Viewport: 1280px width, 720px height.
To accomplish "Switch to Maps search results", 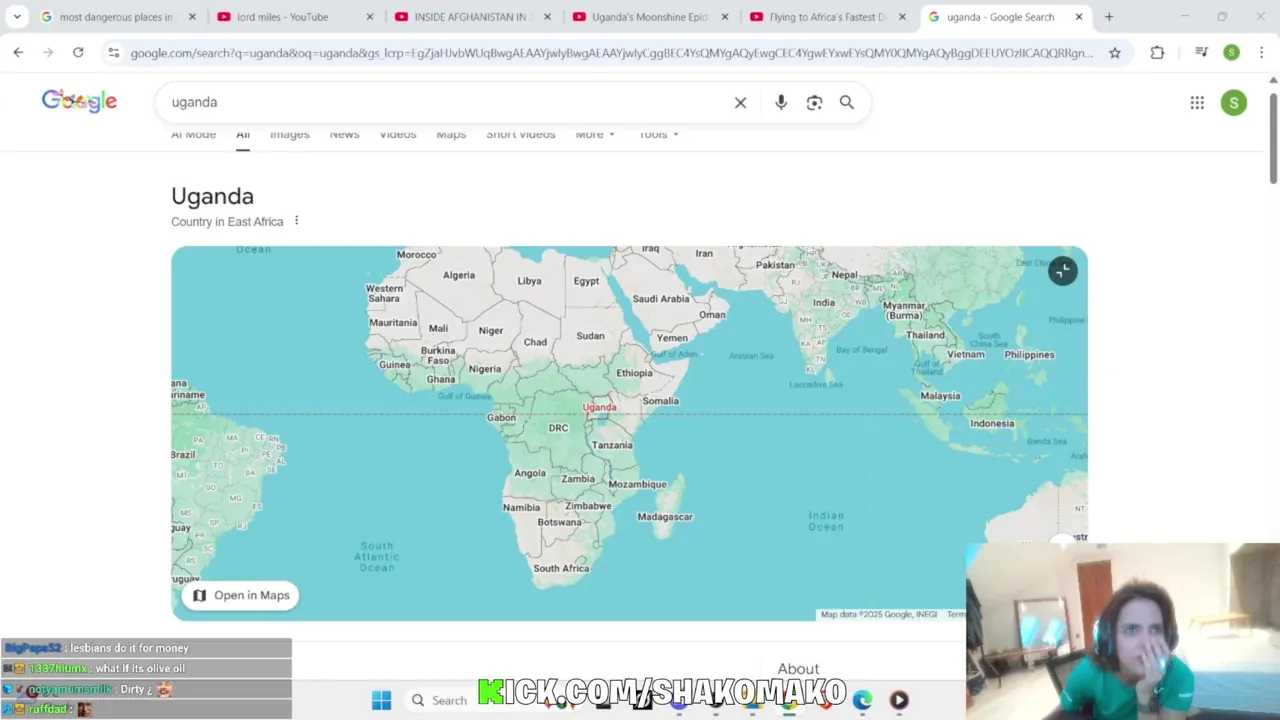I will (x=451, y=134).
